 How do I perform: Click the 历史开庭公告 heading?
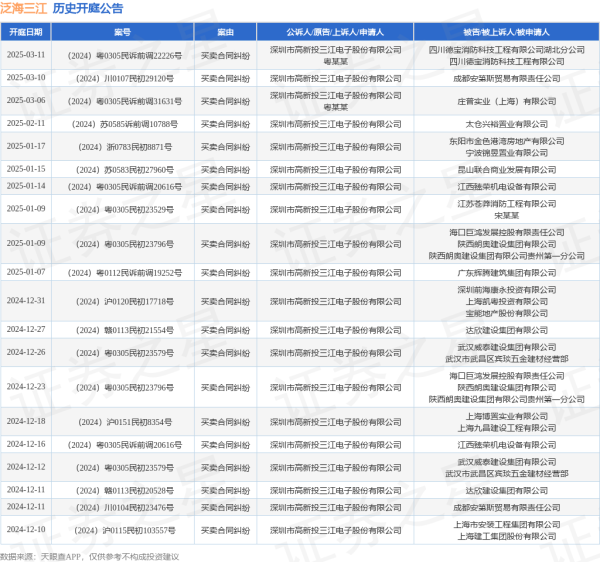tap(88, 8)
